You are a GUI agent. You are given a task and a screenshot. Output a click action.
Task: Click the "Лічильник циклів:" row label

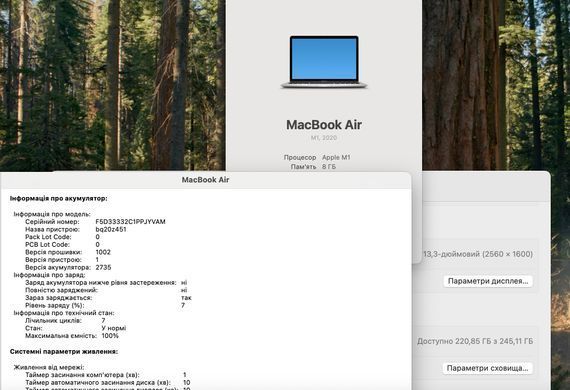pos(53,321)
